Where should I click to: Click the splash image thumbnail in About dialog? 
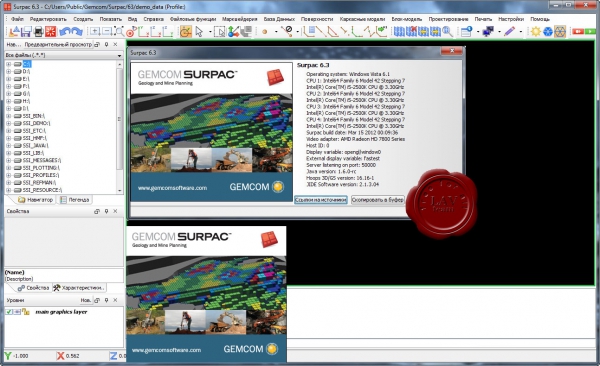click(212, 132)
